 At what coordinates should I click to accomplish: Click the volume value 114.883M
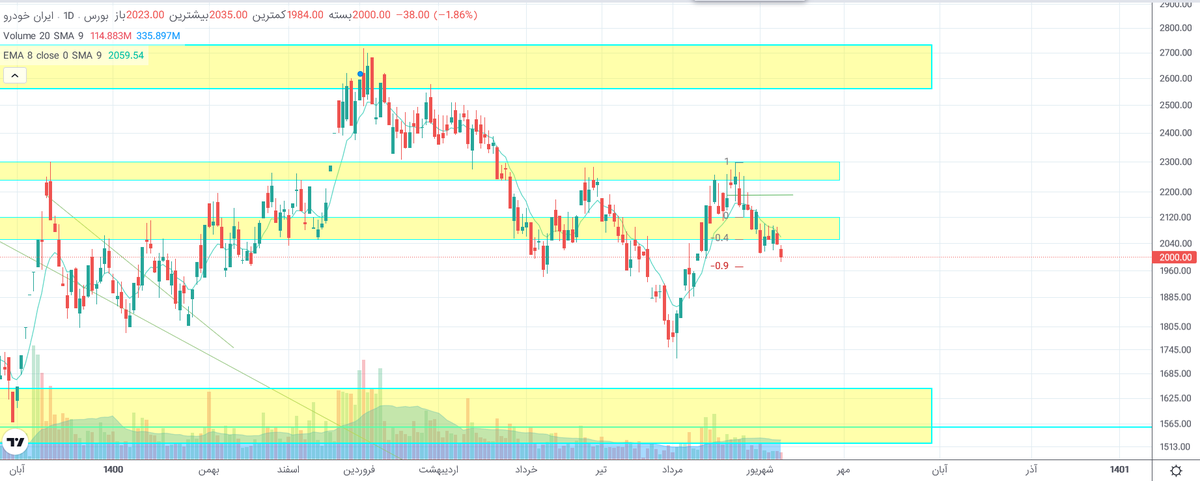[x=111, y=36]
